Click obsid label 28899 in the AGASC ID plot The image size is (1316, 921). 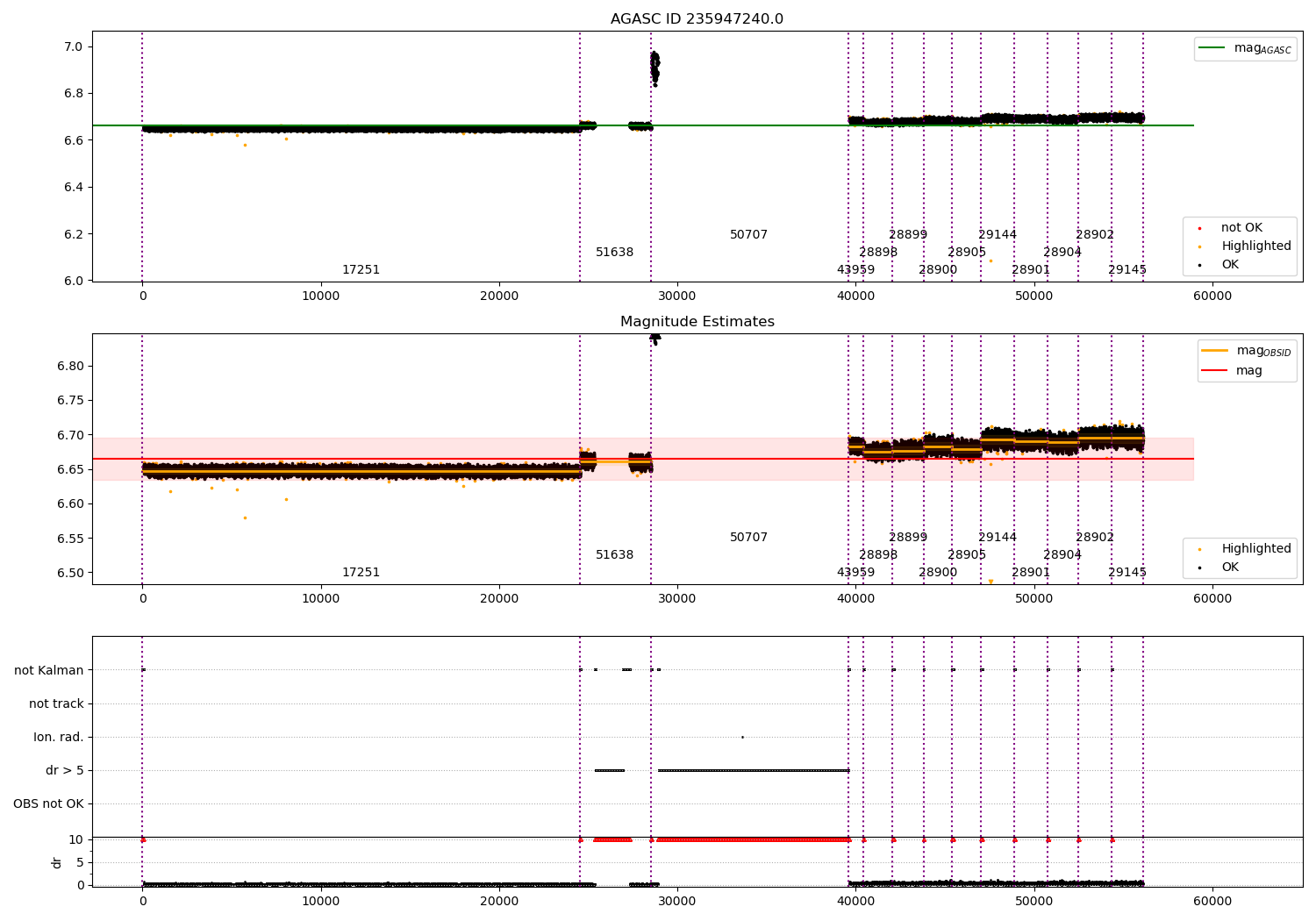(x=908, y=235)
